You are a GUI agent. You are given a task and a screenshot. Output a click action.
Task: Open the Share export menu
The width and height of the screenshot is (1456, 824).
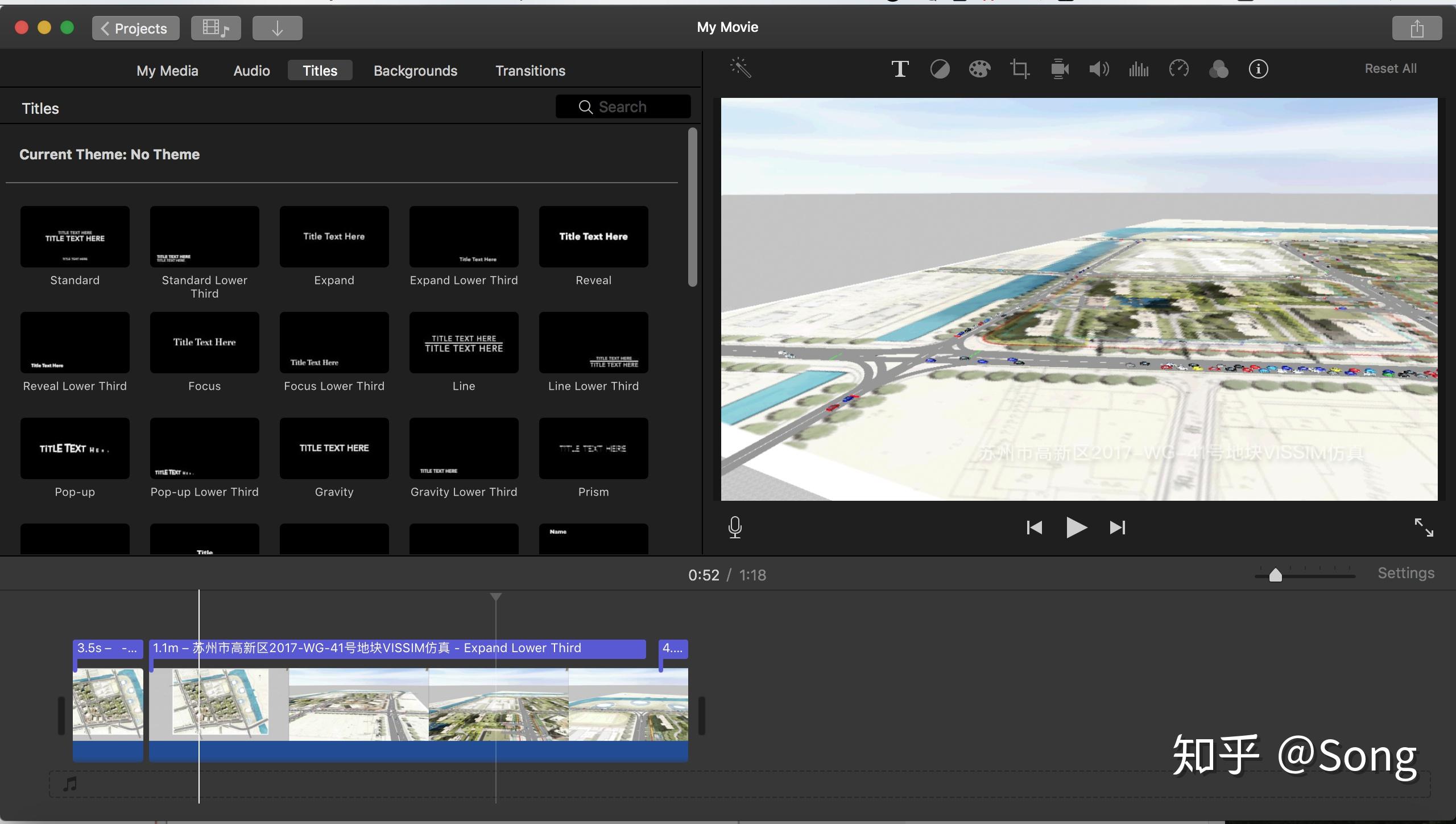(x=1417, y=28)
